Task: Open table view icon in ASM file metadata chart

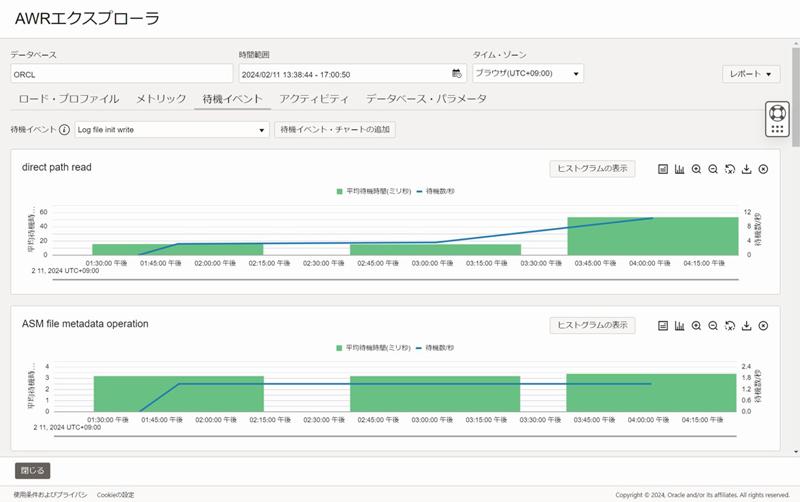Action: pyautogui.click(x=663, y=325)
